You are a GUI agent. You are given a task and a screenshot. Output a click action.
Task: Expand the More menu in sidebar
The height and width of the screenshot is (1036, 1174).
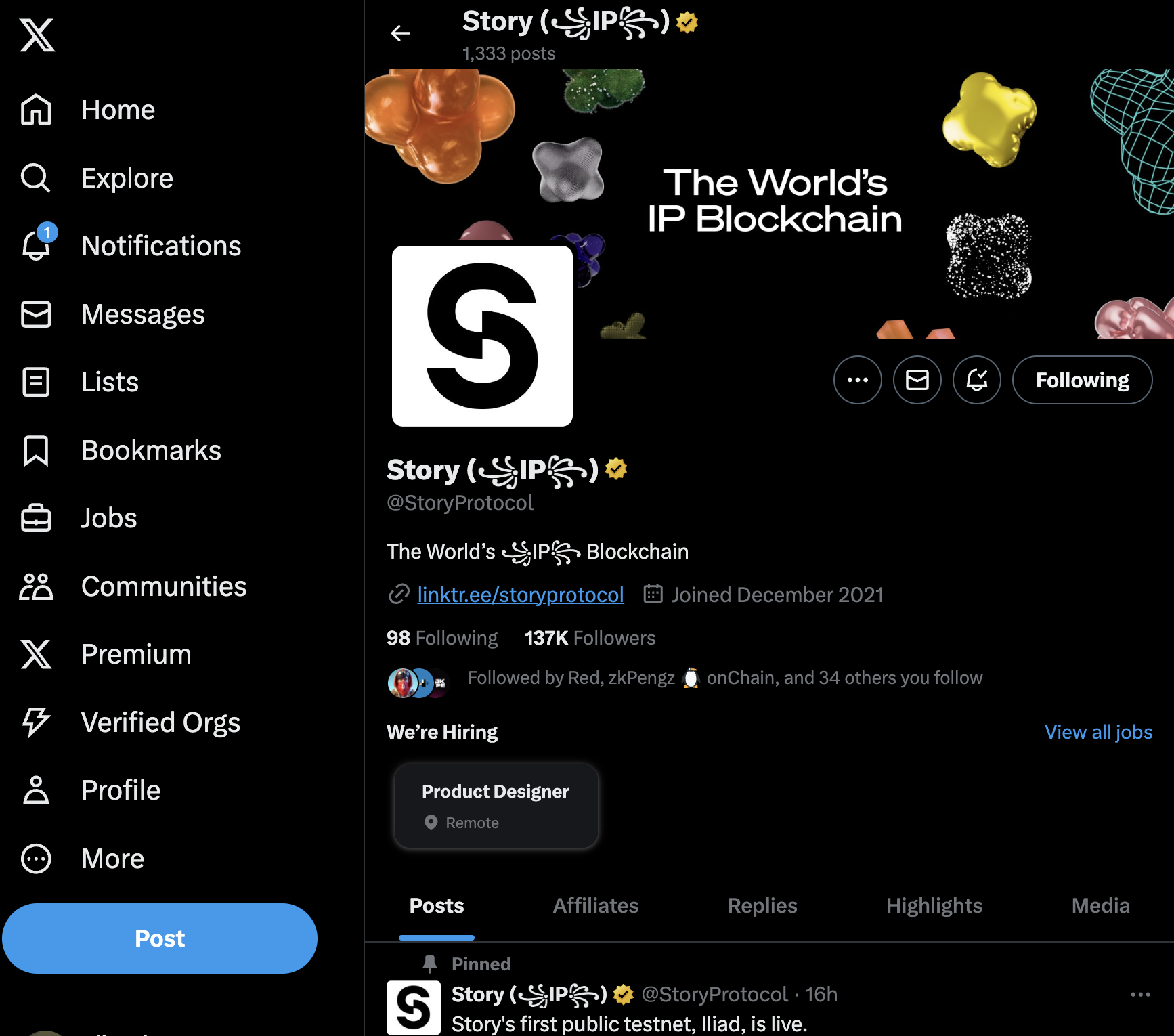point(36,859)
